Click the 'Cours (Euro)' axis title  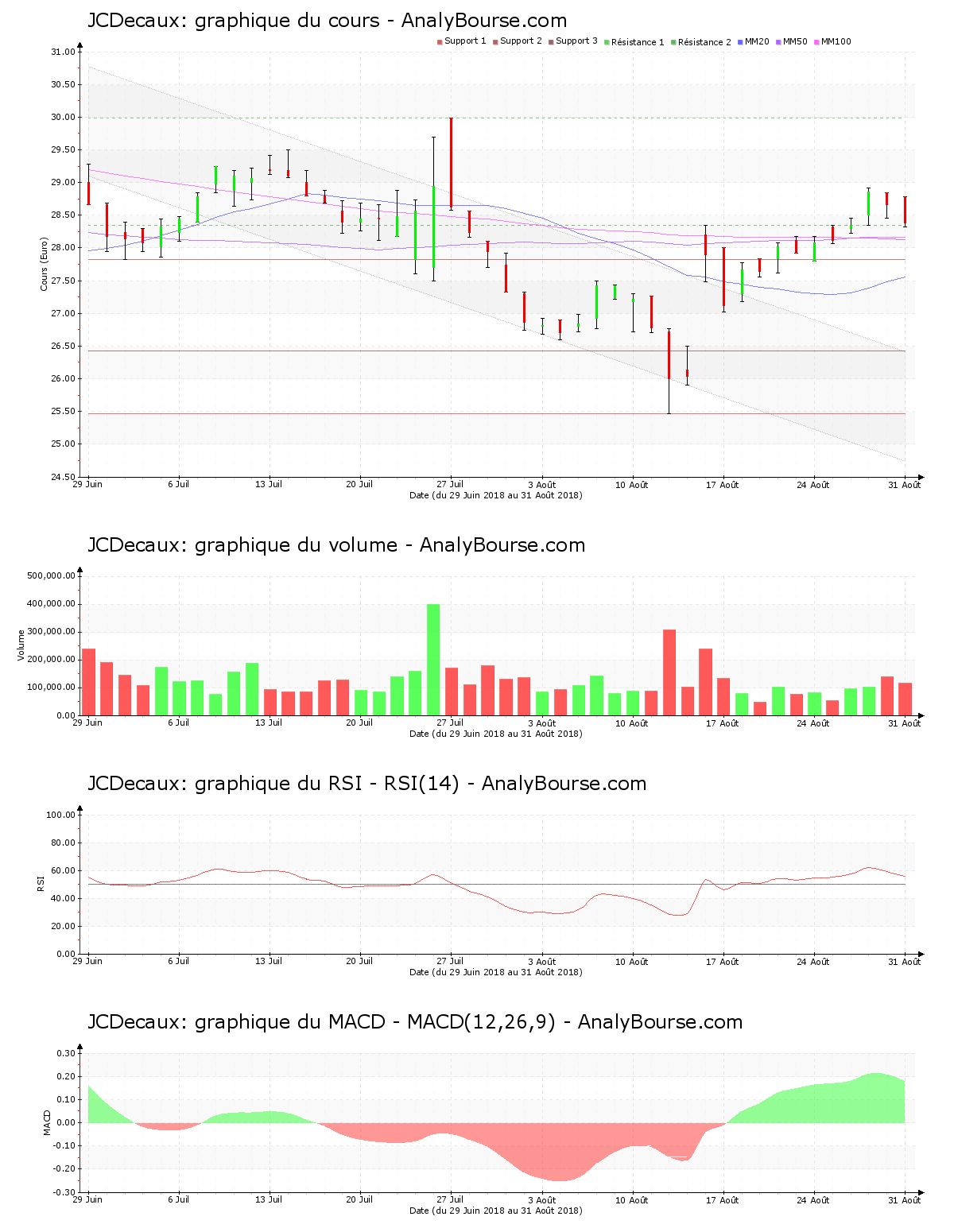point(45,265)
